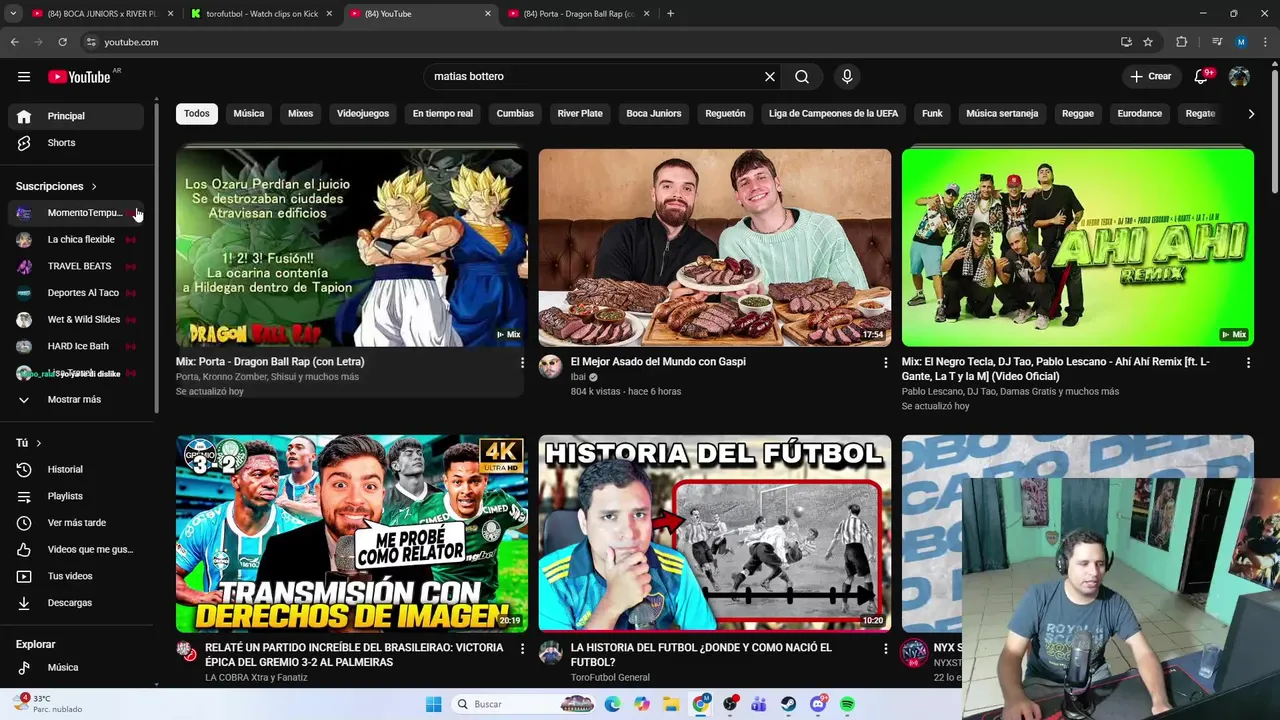1280x720 pixels.
Task: Select the Mixes filter chip
Action: pyautogui.click(x=301, y=114)
